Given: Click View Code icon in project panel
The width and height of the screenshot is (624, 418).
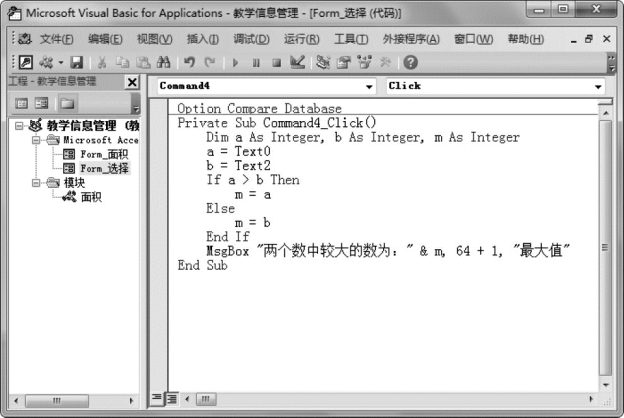Looking at the screenshot, I should coord(21,104).
